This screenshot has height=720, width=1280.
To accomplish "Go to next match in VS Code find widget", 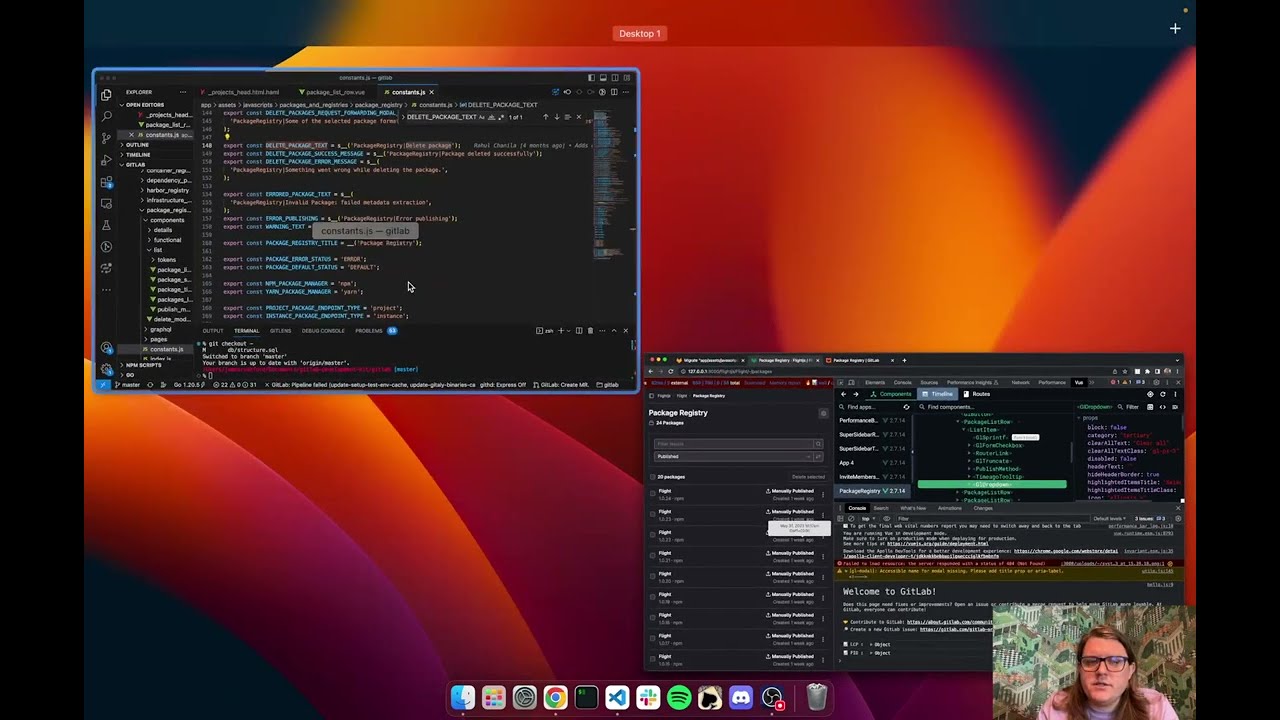I will point(556,117).
